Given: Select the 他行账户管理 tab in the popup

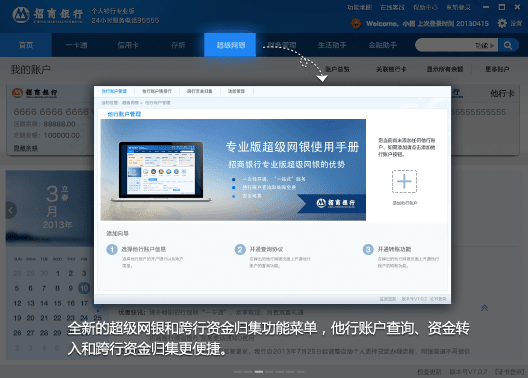Looking at the screenshot, I should (114, 91).
